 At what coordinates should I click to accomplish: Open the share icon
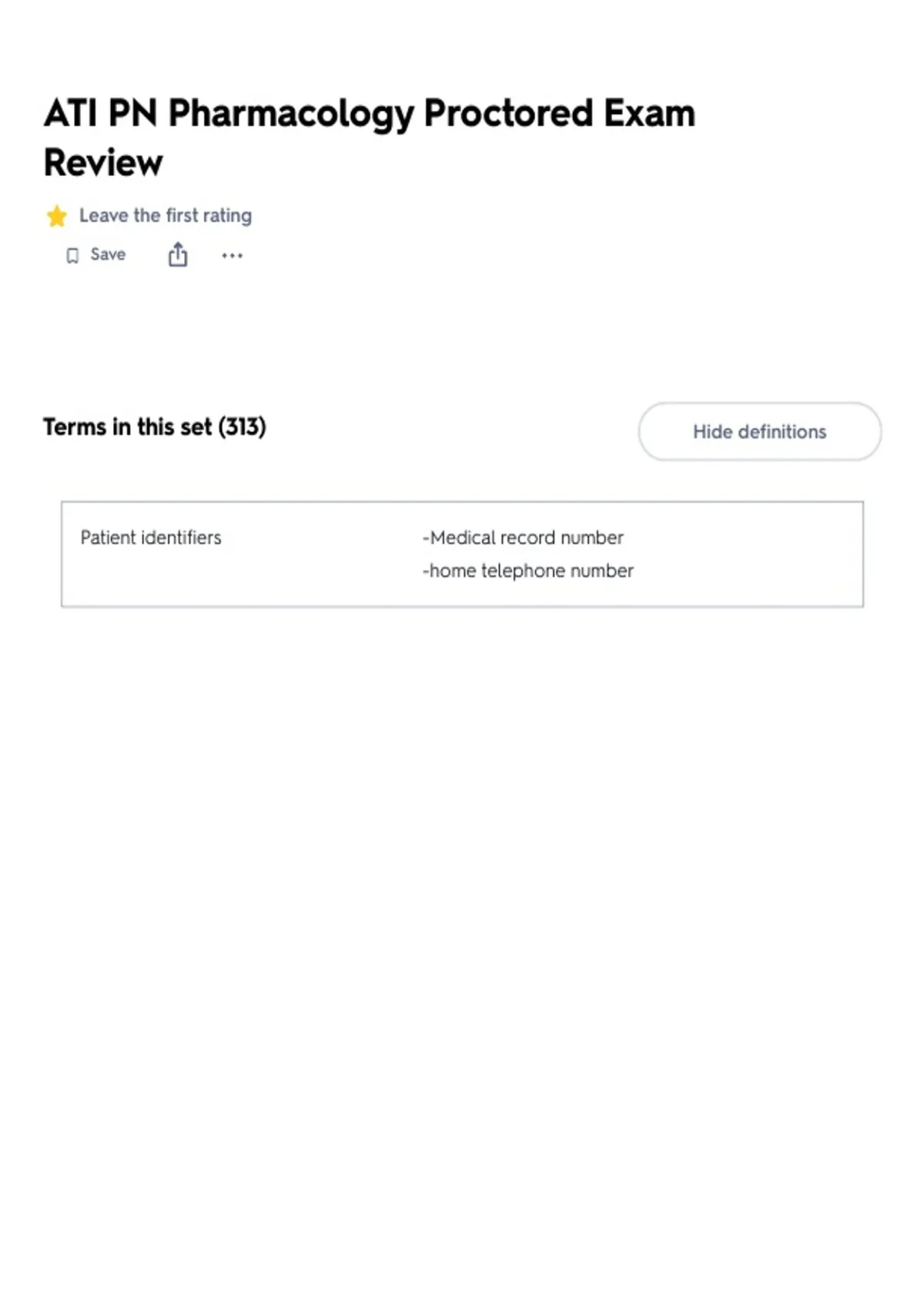pos(178,254)
